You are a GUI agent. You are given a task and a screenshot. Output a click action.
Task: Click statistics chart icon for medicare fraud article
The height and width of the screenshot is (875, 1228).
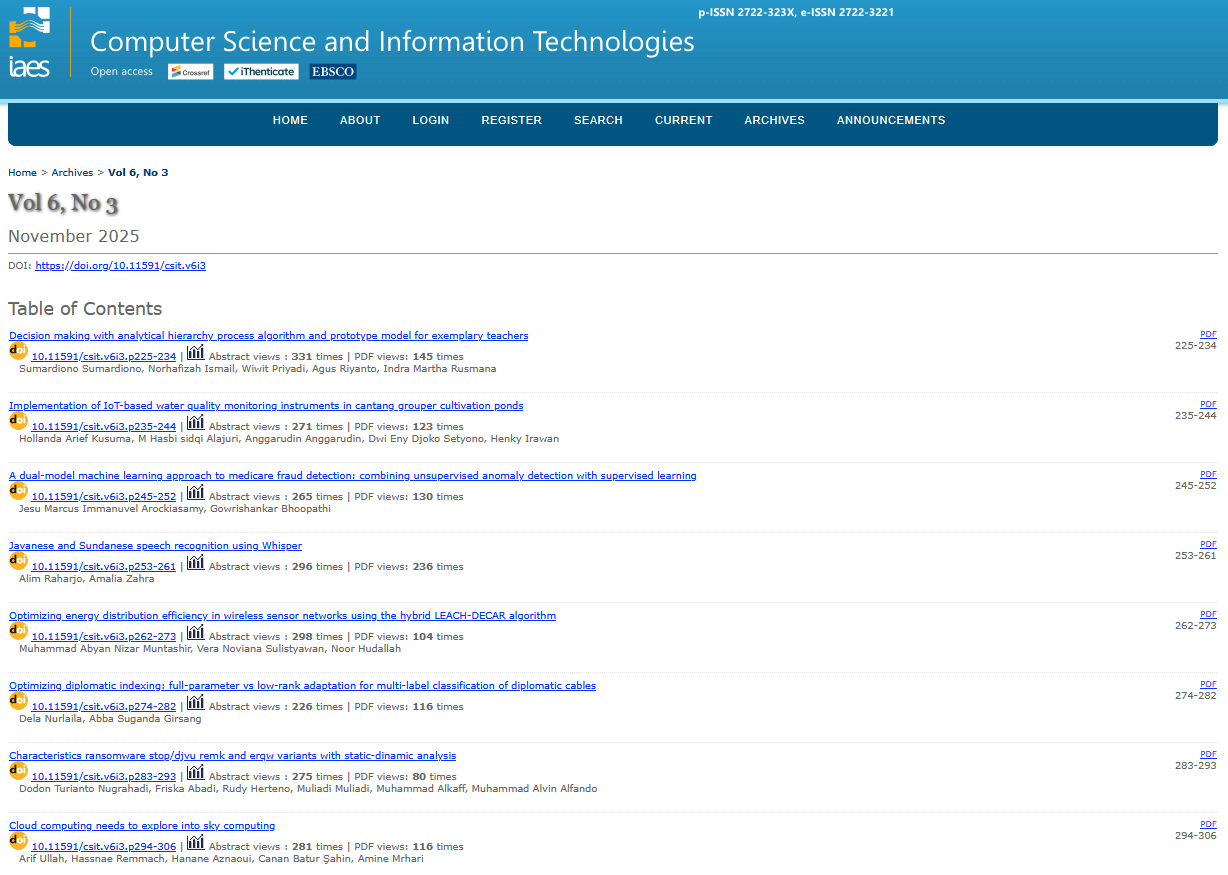(195, 492)
